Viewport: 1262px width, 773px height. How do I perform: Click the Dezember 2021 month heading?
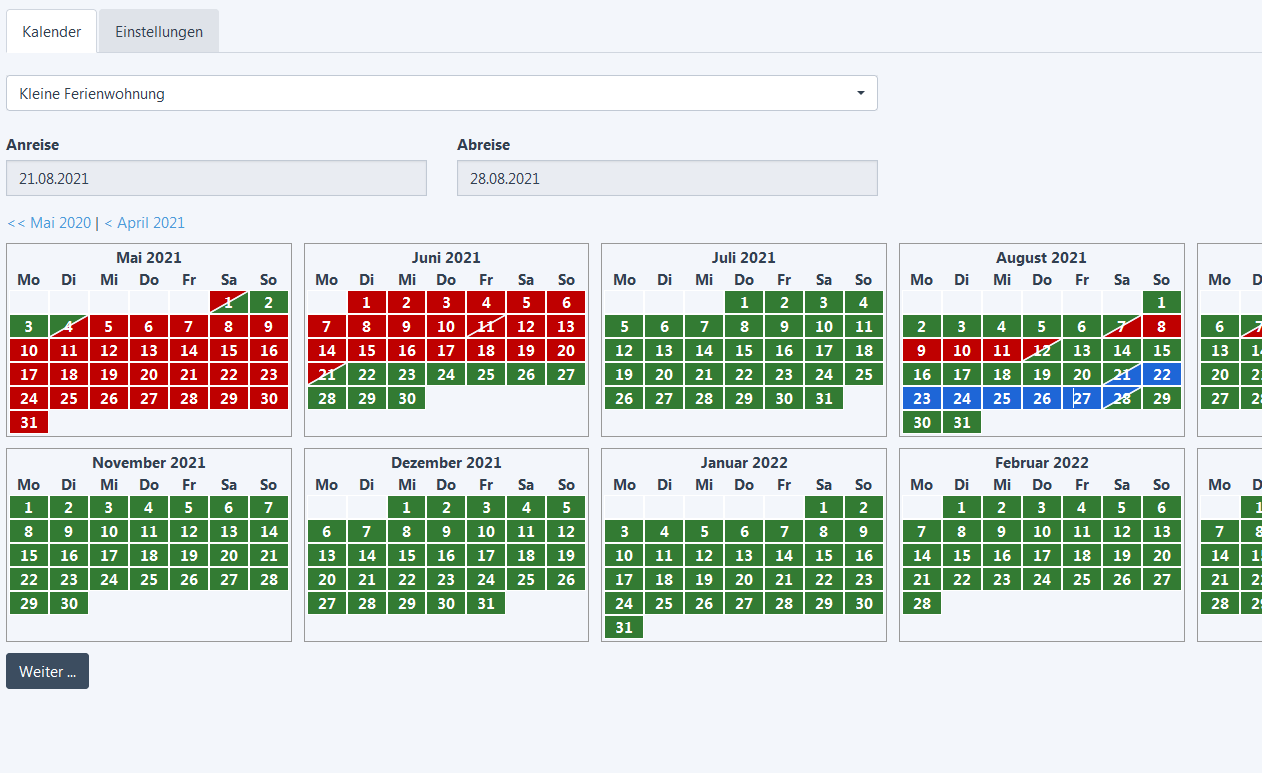[x=446, y=463]
